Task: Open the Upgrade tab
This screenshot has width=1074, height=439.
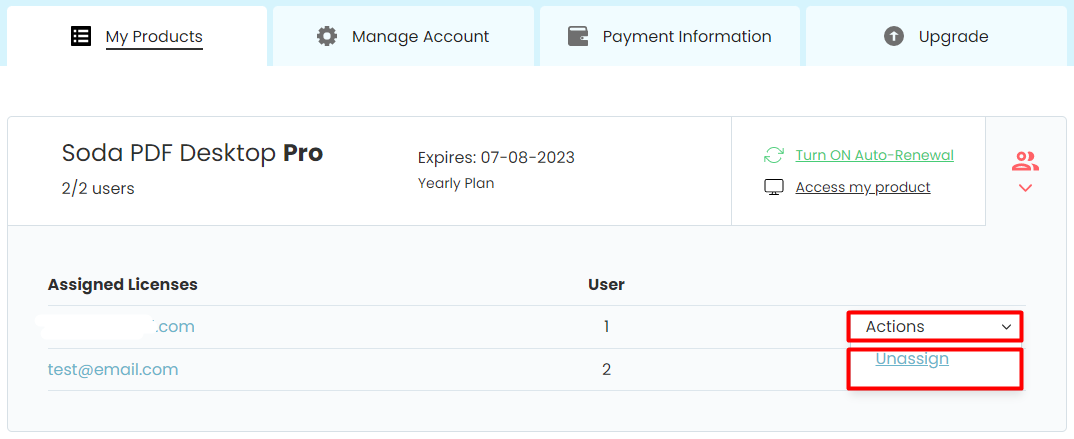Action: point(936,36)
